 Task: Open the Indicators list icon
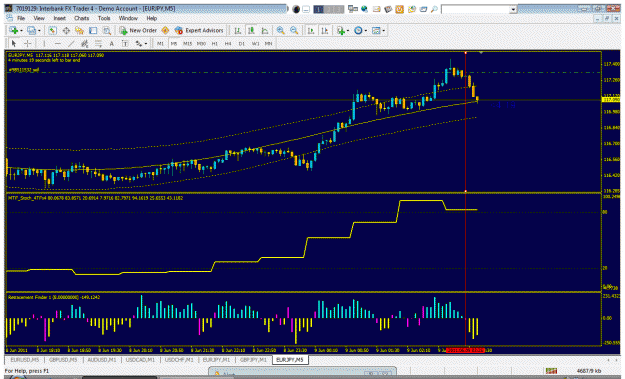[x=340, y=30]
